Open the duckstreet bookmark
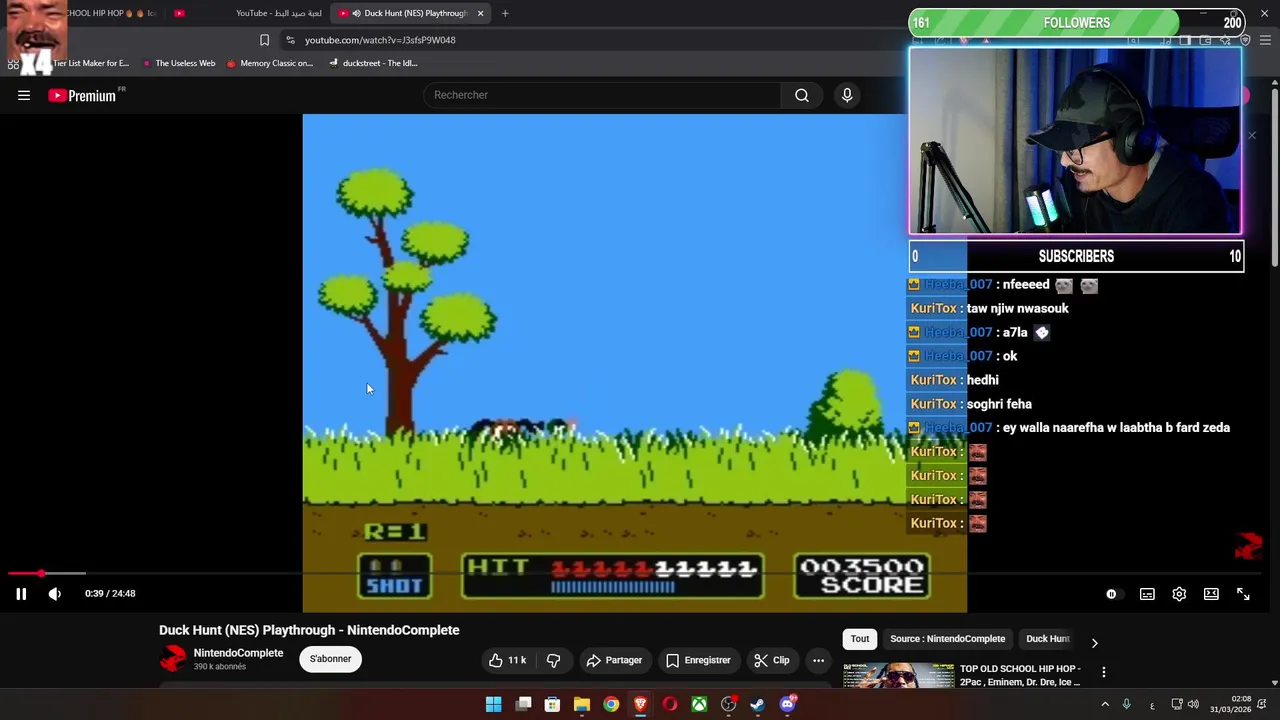Screen dimensions: 1280x720 pos(373,63)
